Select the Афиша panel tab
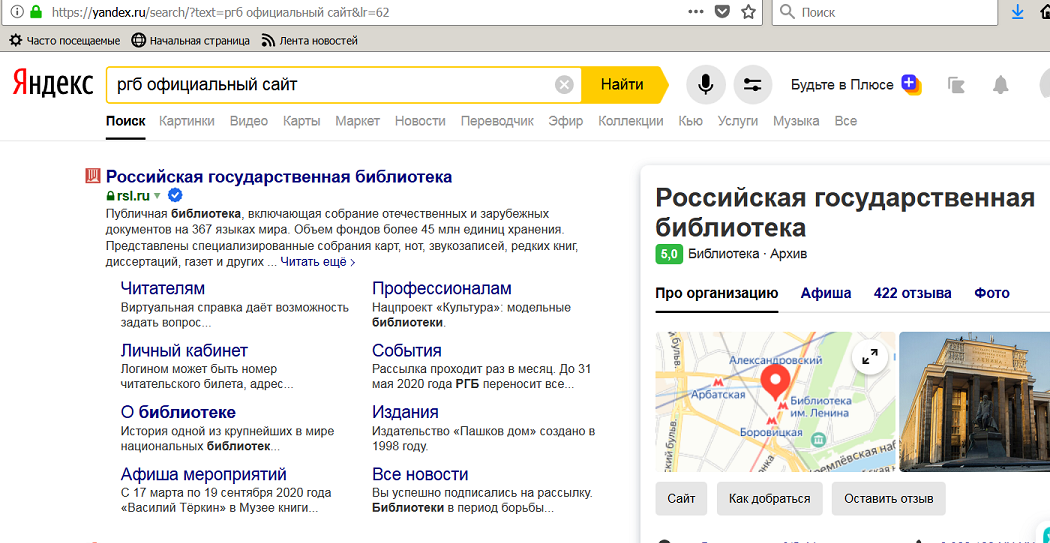This screenshot has height=543, width=1050. point(826,293)
